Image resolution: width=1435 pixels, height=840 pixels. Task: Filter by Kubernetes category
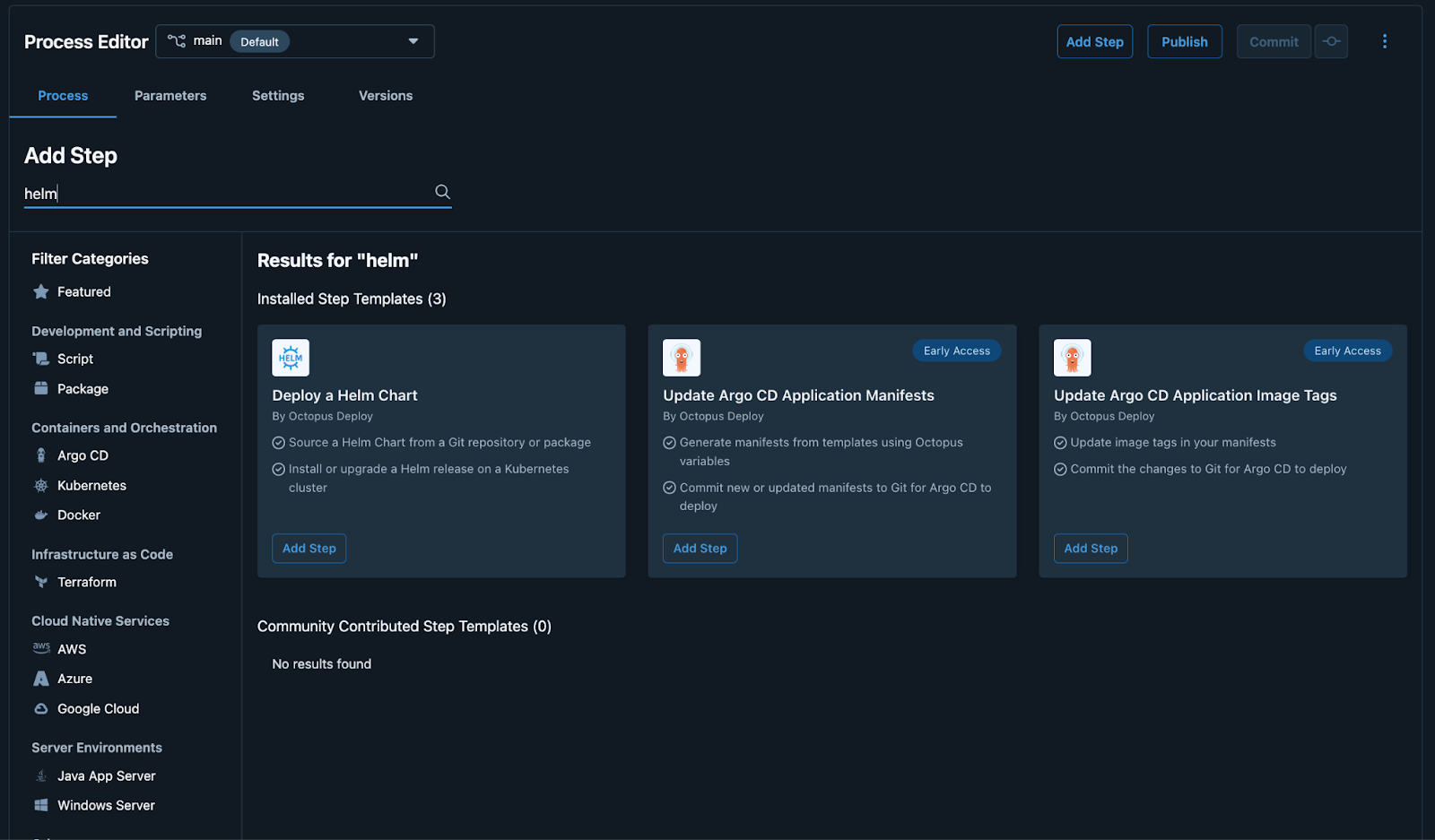[91, 485]
